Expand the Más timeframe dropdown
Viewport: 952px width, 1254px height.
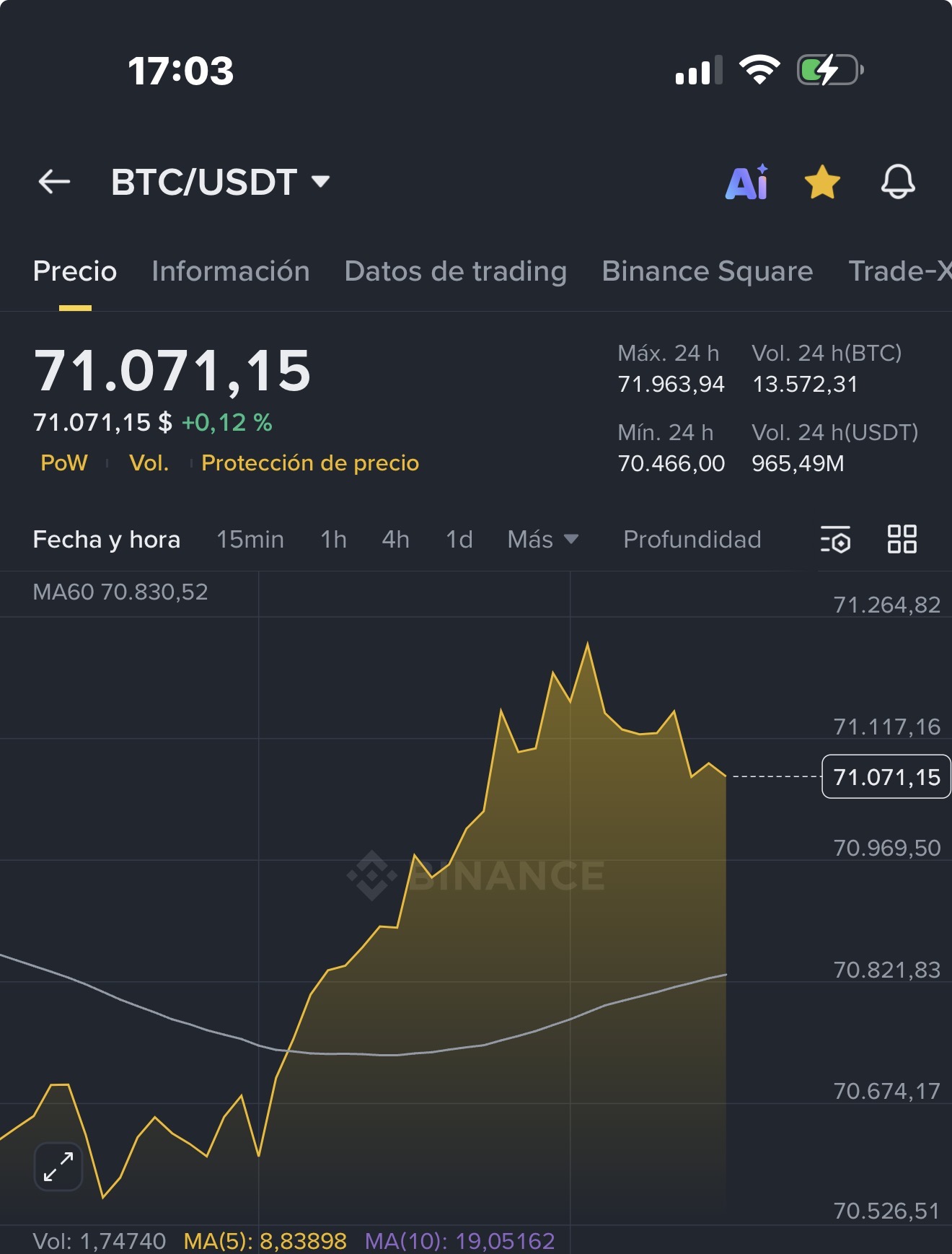[x=542, y=540]
